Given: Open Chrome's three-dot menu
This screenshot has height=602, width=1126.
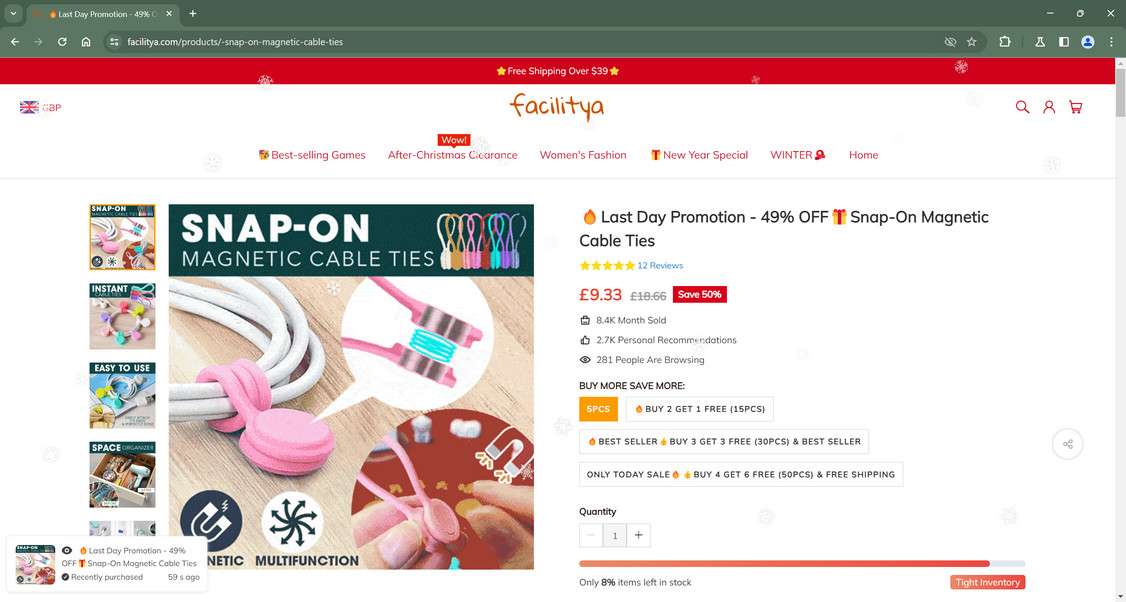Looking at the screenshot, I should coord(1111,42).
